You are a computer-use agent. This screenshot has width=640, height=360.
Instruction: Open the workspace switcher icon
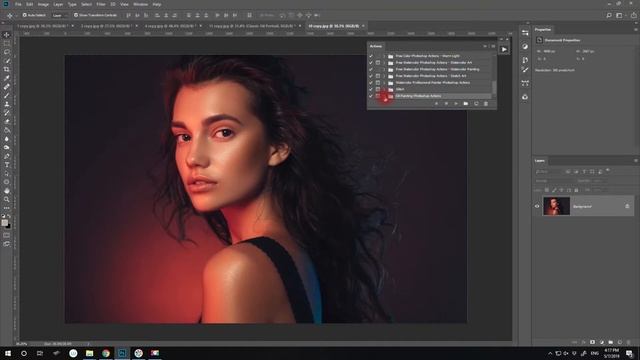[x=620, y=15]
